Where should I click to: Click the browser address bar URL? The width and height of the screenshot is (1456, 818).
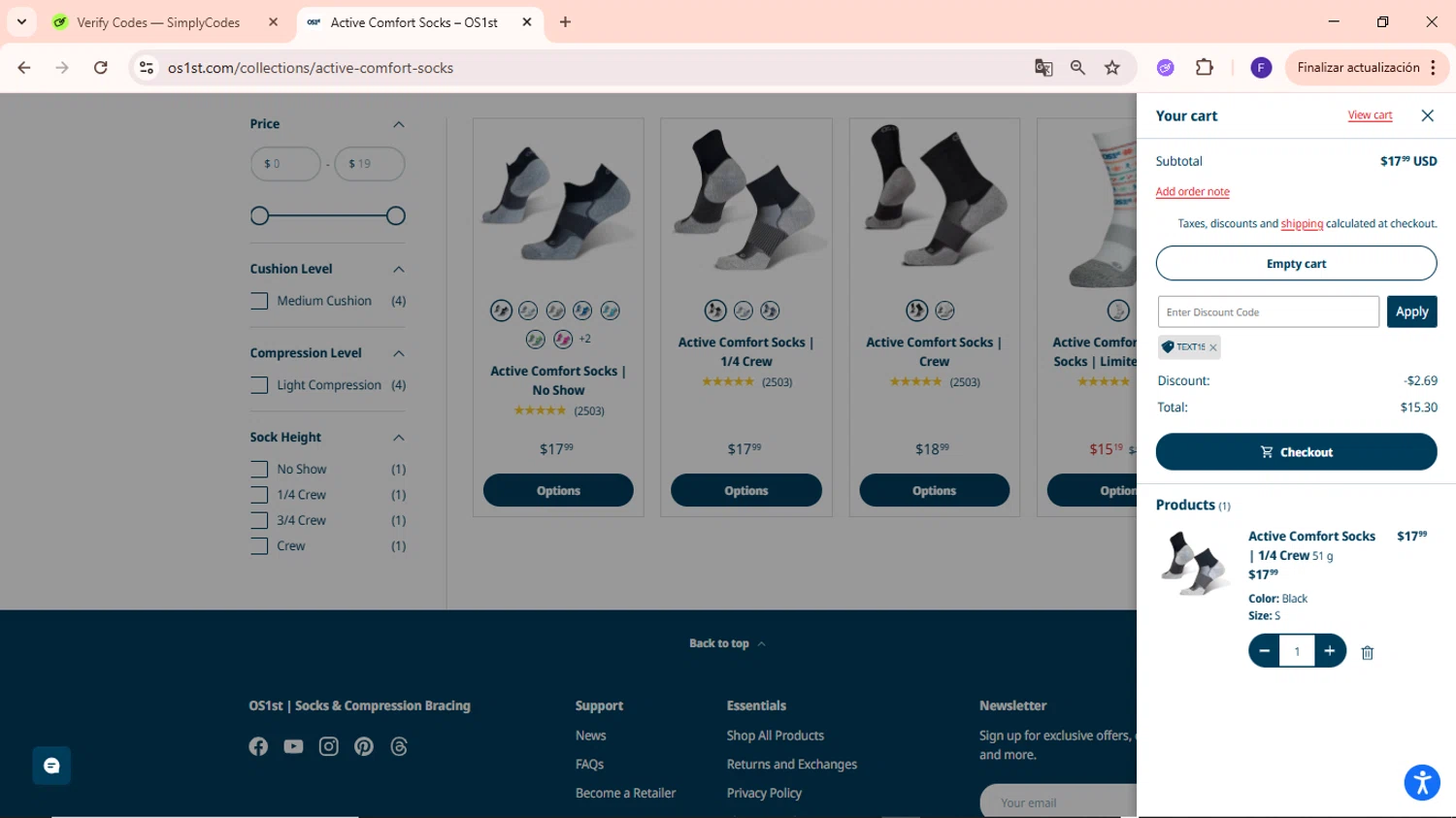tap(311, 68)
